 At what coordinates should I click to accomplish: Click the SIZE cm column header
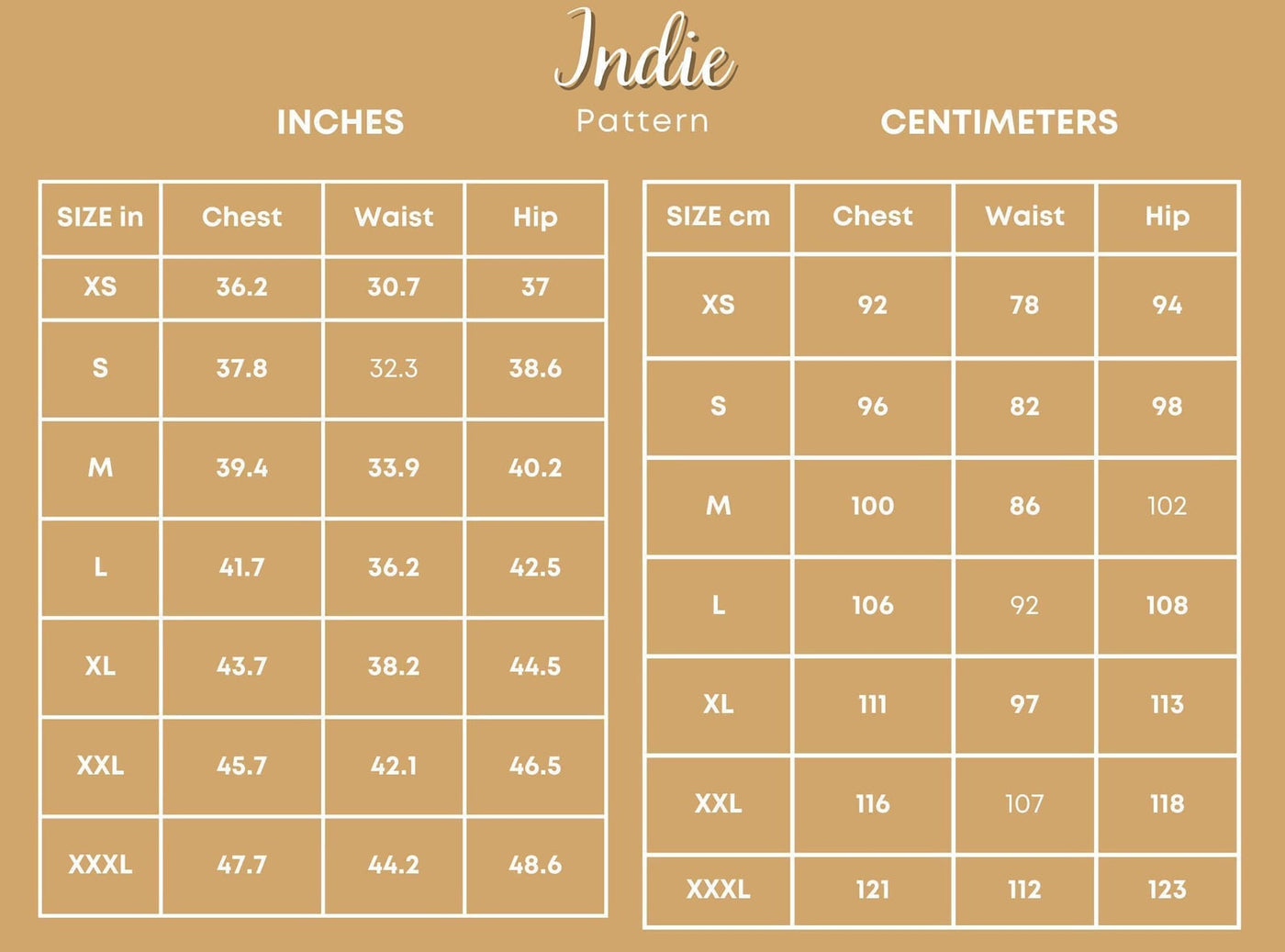pos(718,217)
